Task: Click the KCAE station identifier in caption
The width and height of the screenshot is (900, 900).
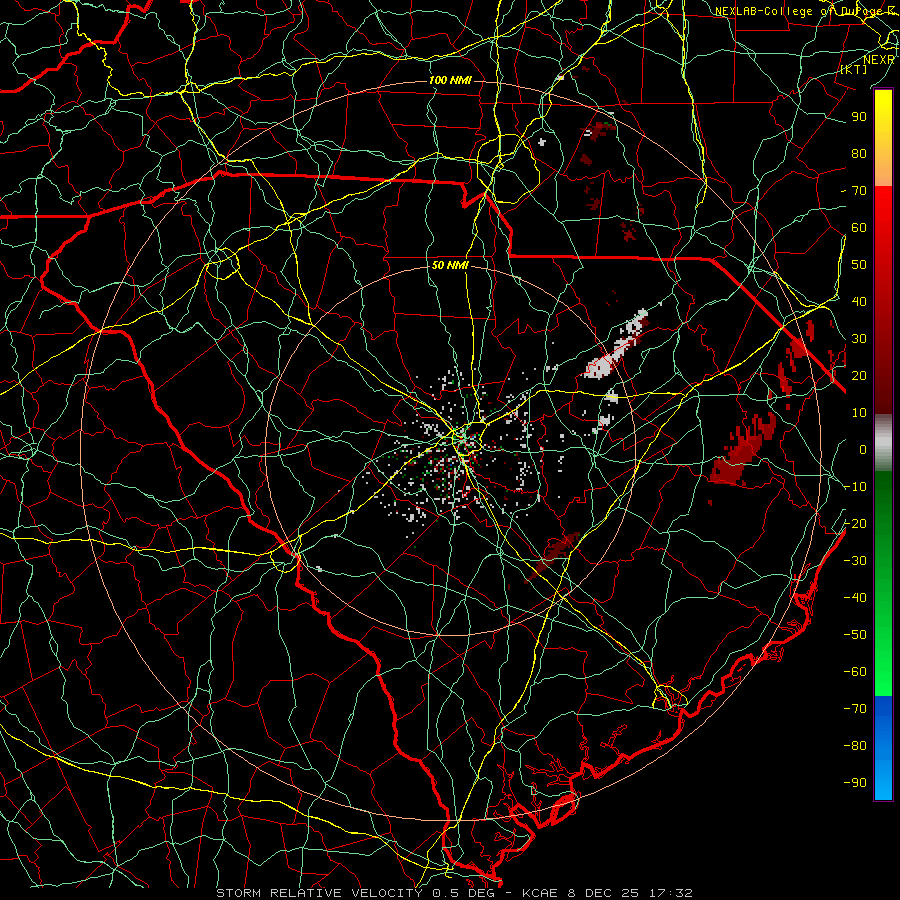Action: (x=540, y=893)
